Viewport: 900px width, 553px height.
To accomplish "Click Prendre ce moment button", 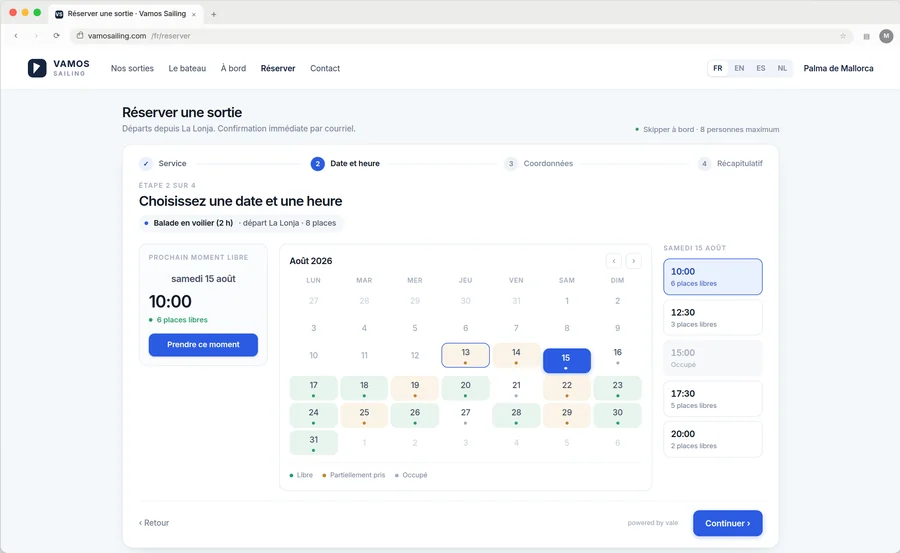I will (203, 345).
